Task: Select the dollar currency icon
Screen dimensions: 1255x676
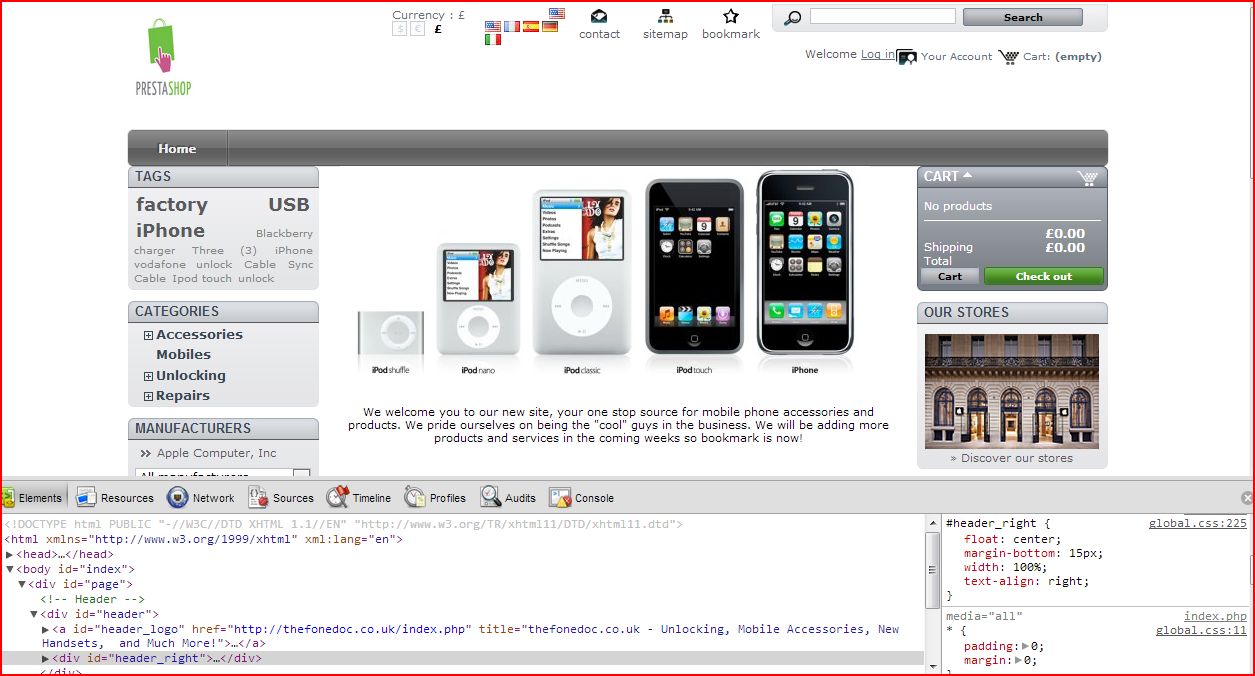Action: tap(400, 29)
